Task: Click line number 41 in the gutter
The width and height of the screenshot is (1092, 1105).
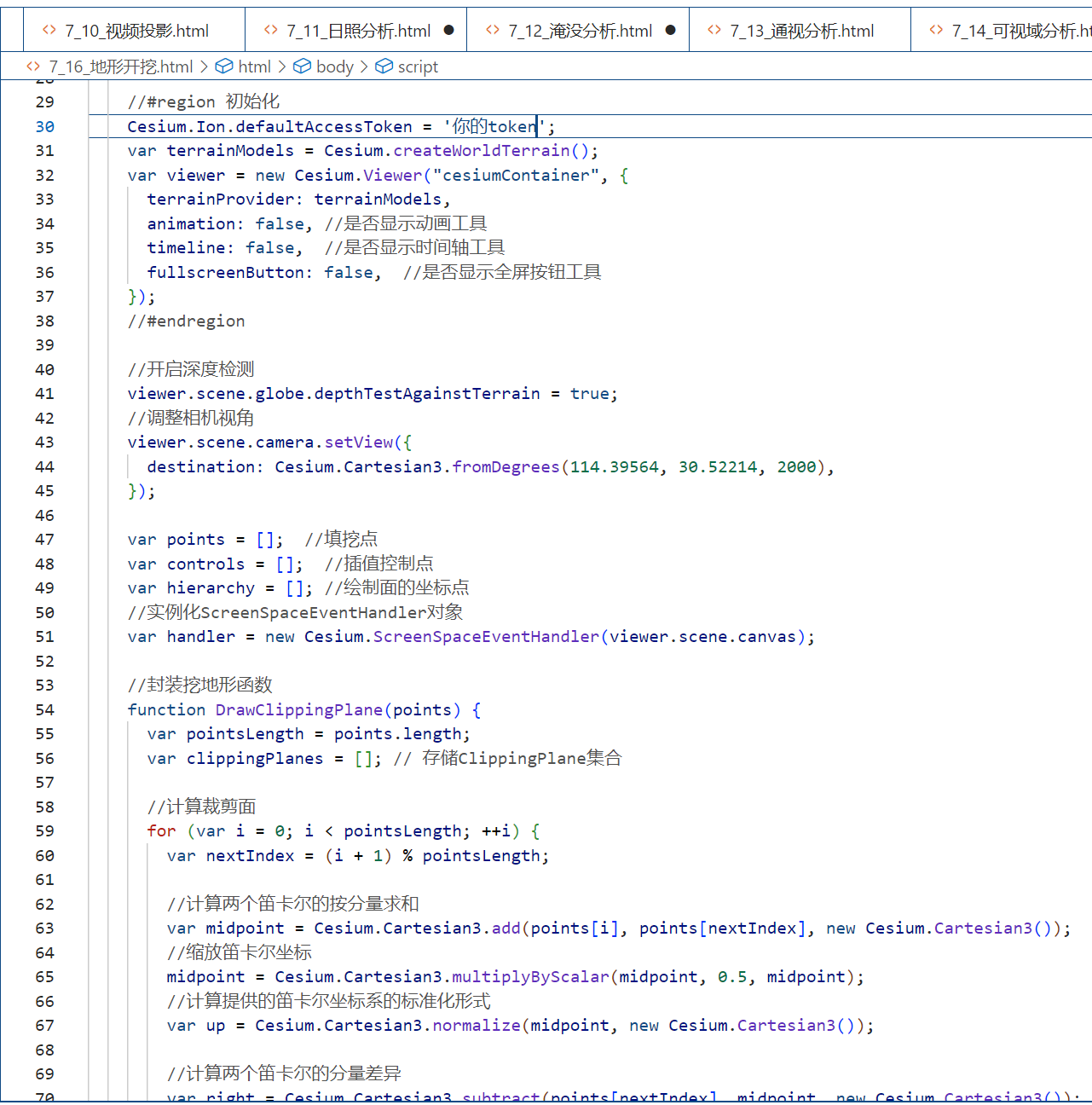Action: point(44,393)
